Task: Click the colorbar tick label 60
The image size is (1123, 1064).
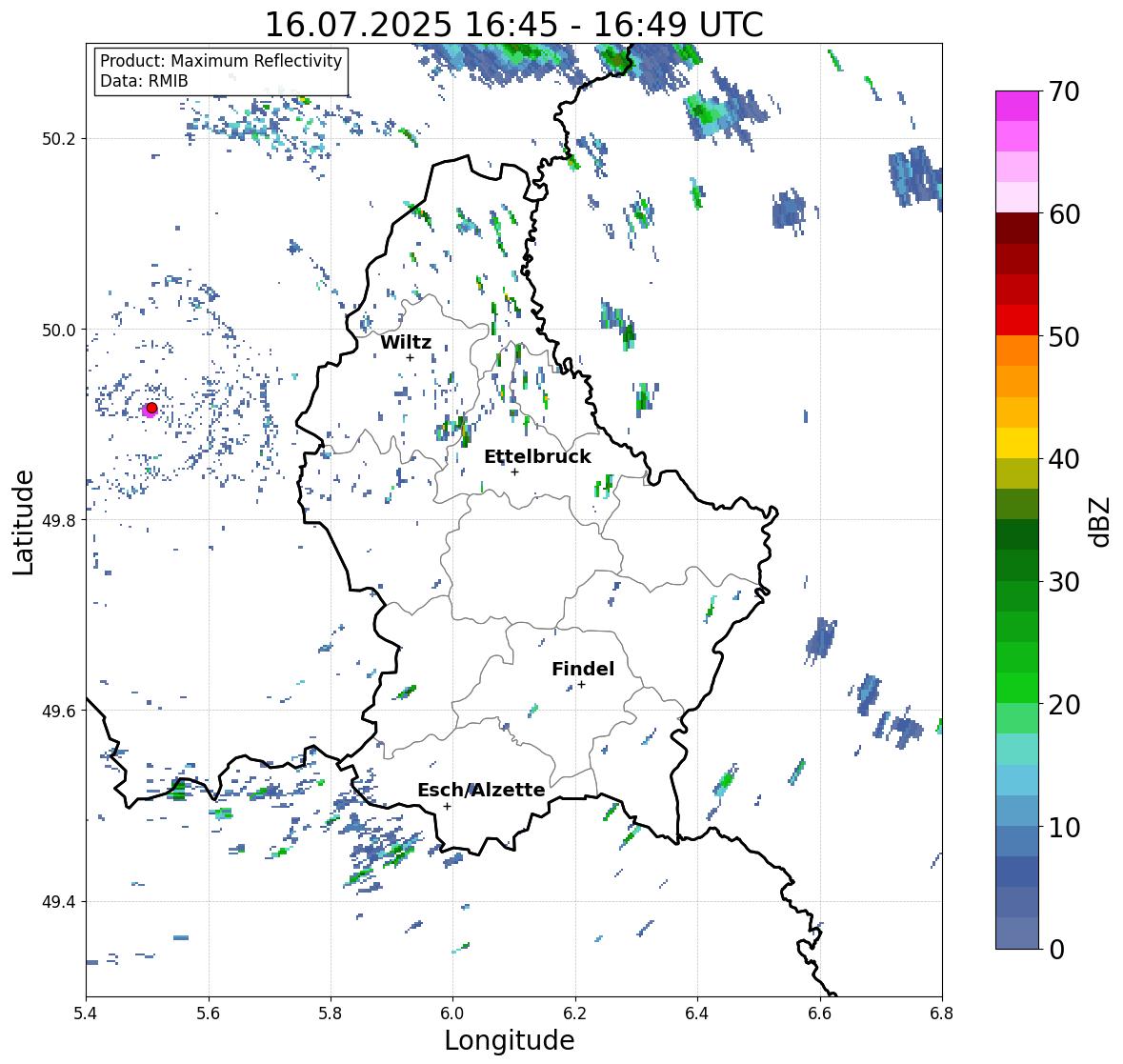Action: coord(1064,214)
